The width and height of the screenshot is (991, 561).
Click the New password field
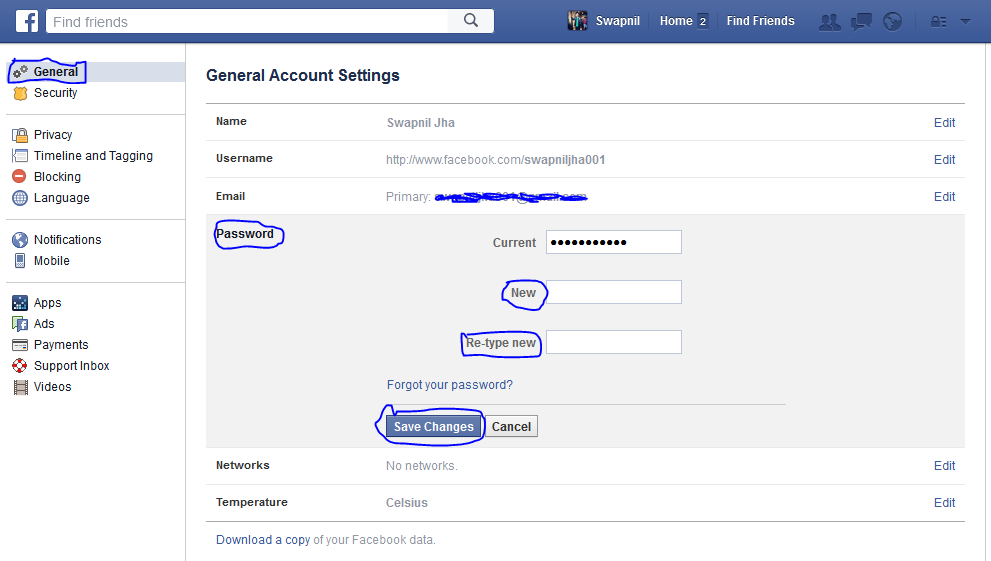pos(614,292)
